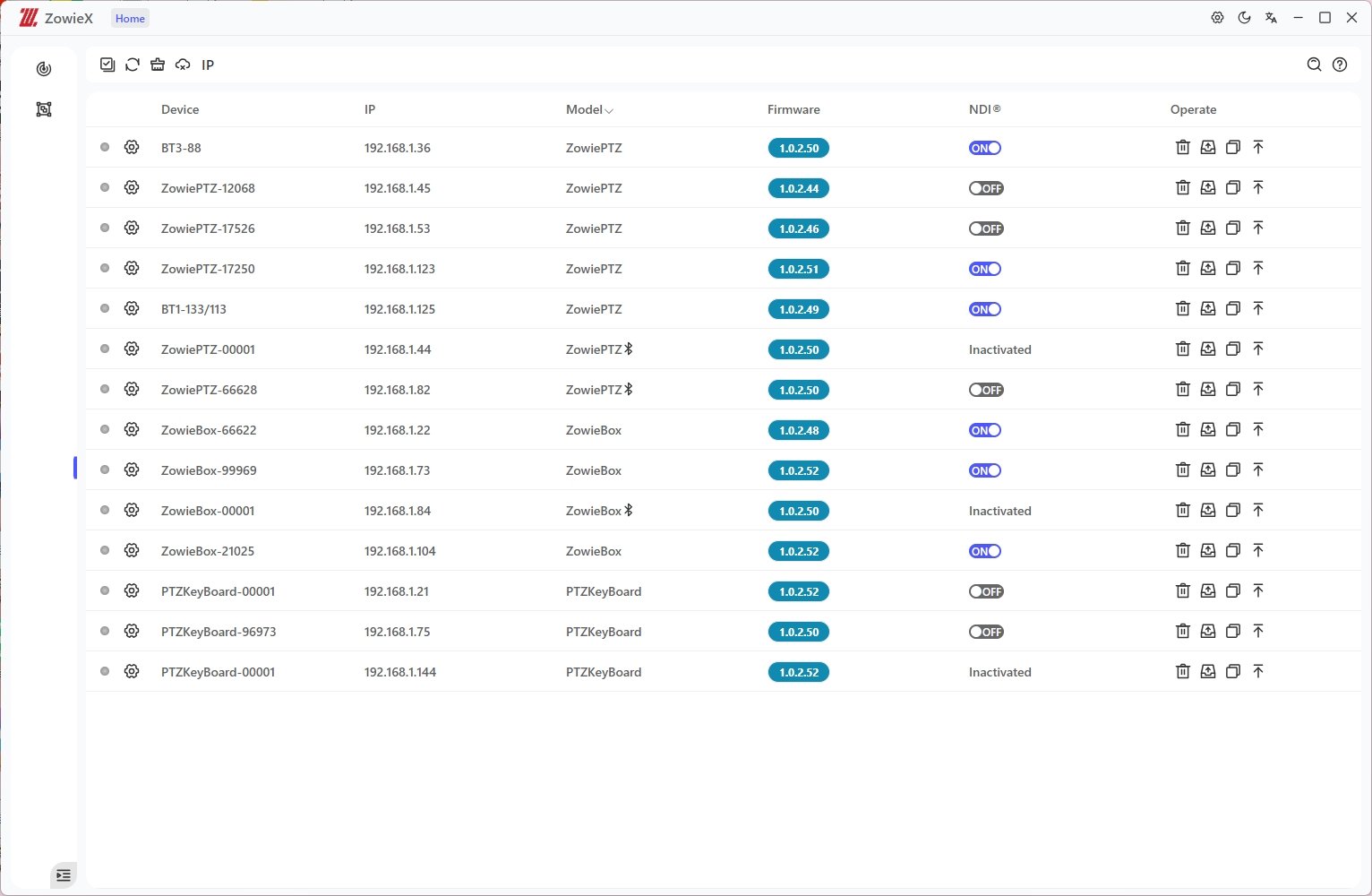Image resolution: width=1372 pixels, height=896 pixels.
Task: Click the IP button in the toolbar
Action: (x=208, y=65)
